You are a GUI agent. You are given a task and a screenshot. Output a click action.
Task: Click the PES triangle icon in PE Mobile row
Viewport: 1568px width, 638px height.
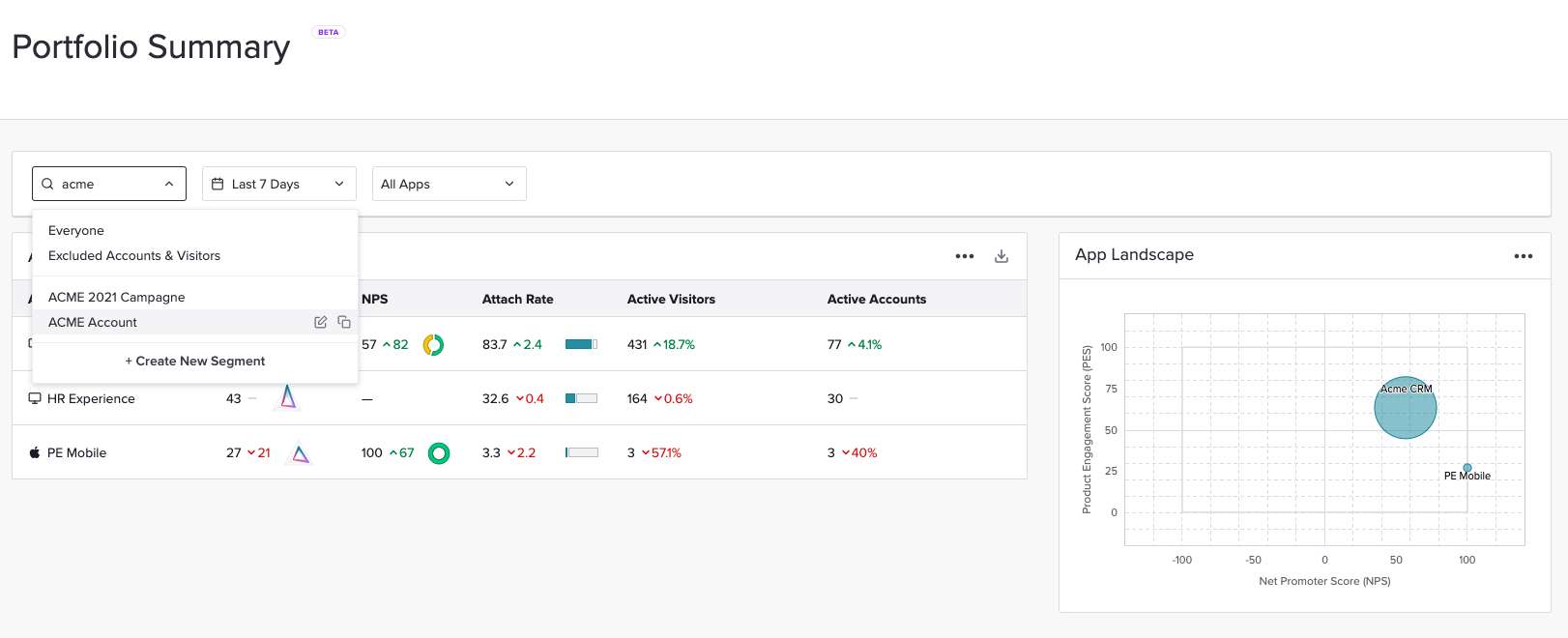pos(301,452)
